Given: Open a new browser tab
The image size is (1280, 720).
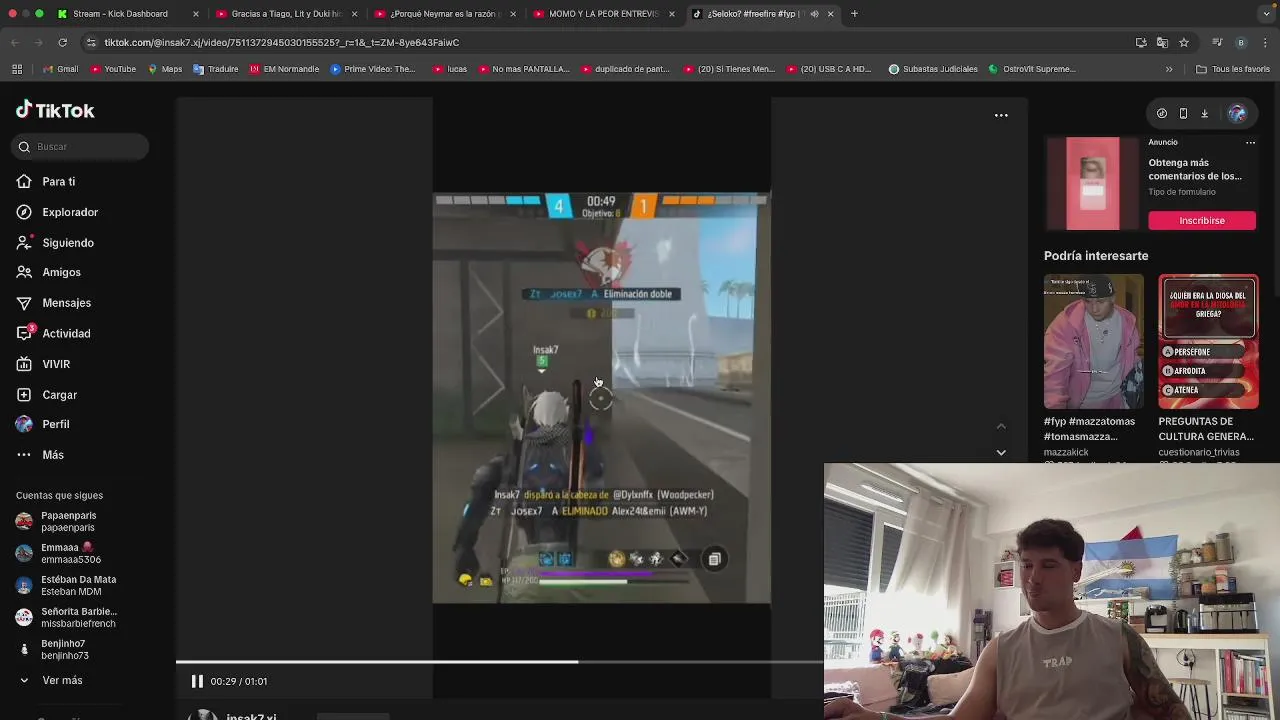Looking at the screenshot, I should (854, 14).
